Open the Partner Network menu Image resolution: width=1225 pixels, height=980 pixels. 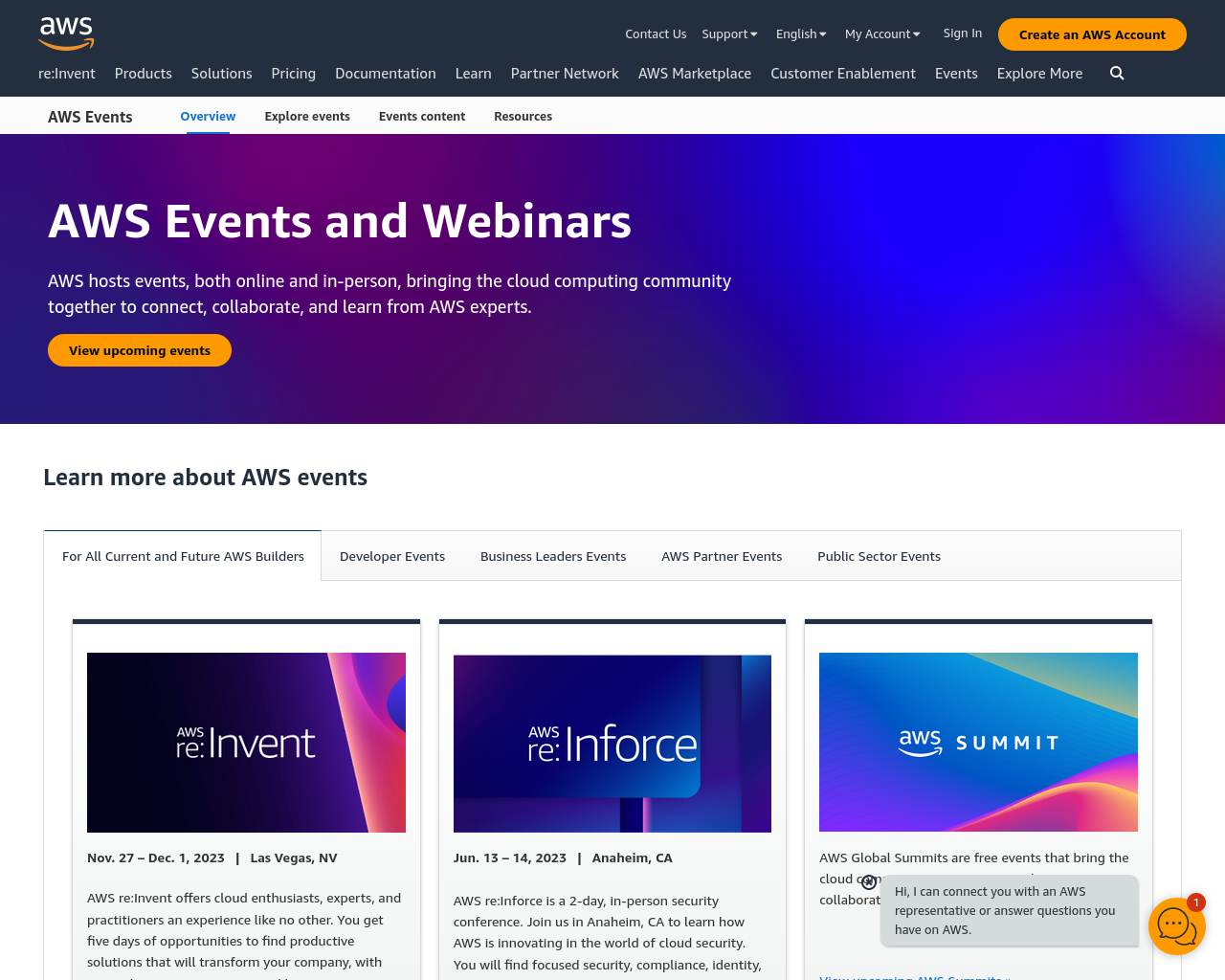565,74
